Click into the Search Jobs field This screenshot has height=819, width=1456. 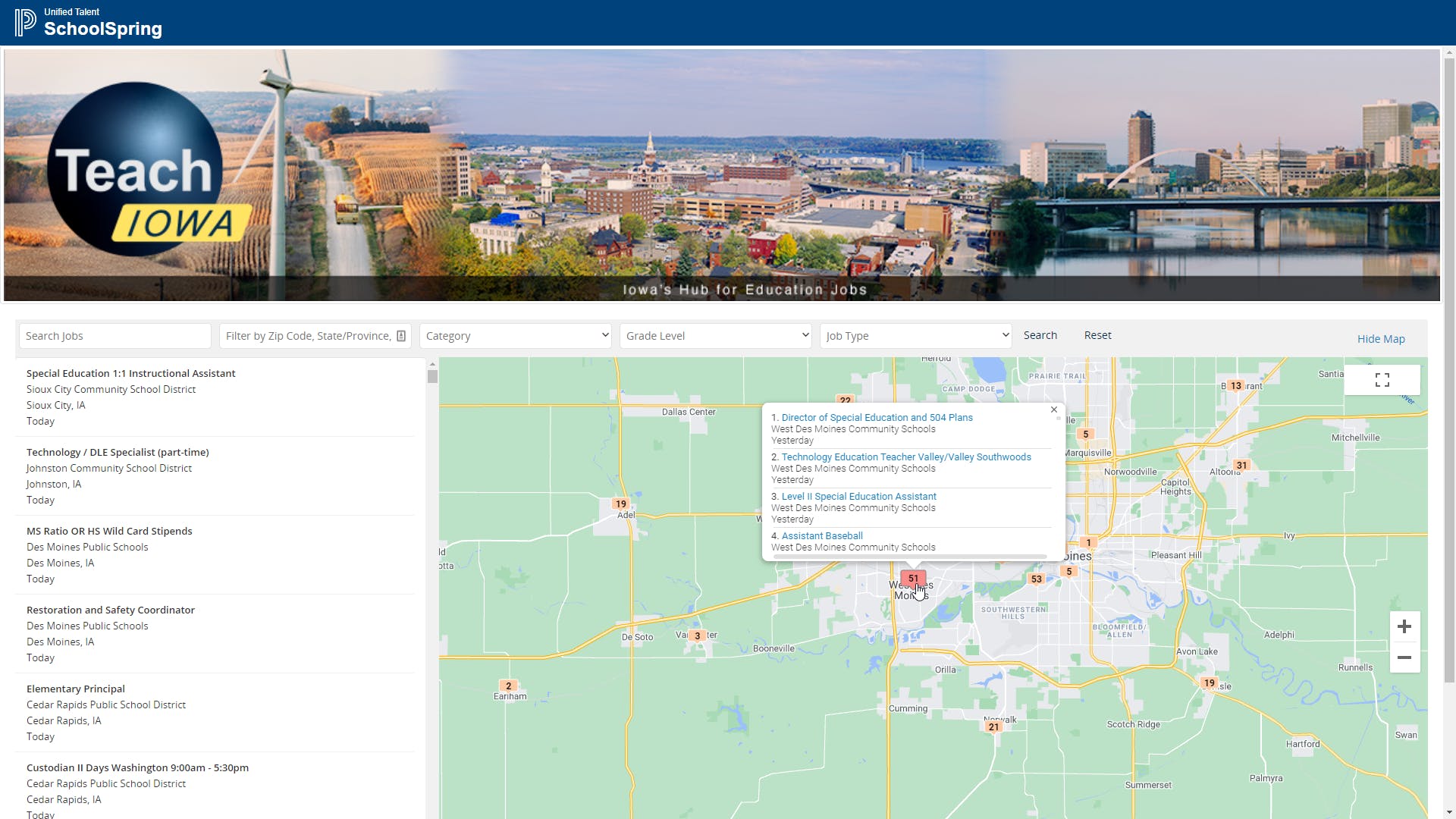coord(115,336)
